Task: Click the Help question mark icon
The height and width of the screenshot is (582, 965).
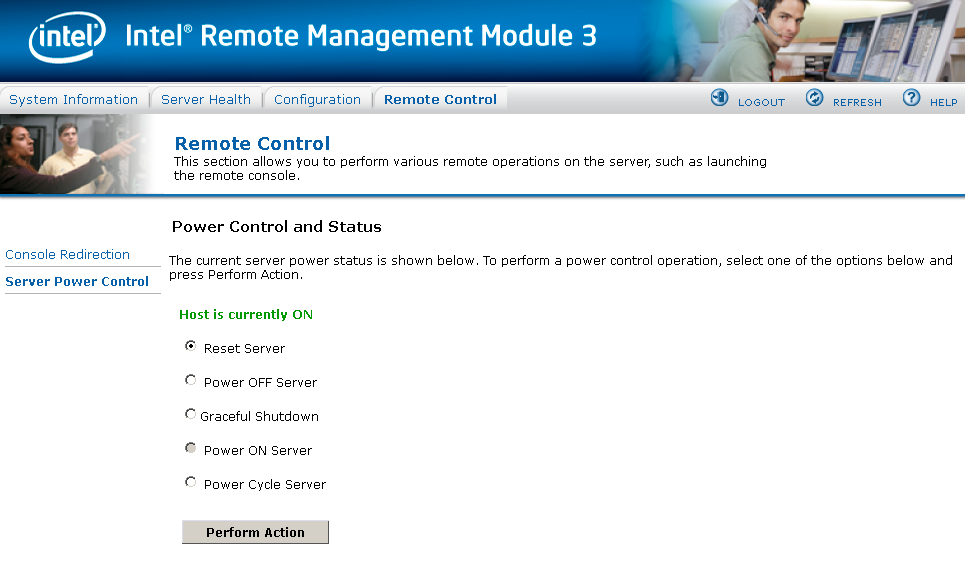Action: 911,98
